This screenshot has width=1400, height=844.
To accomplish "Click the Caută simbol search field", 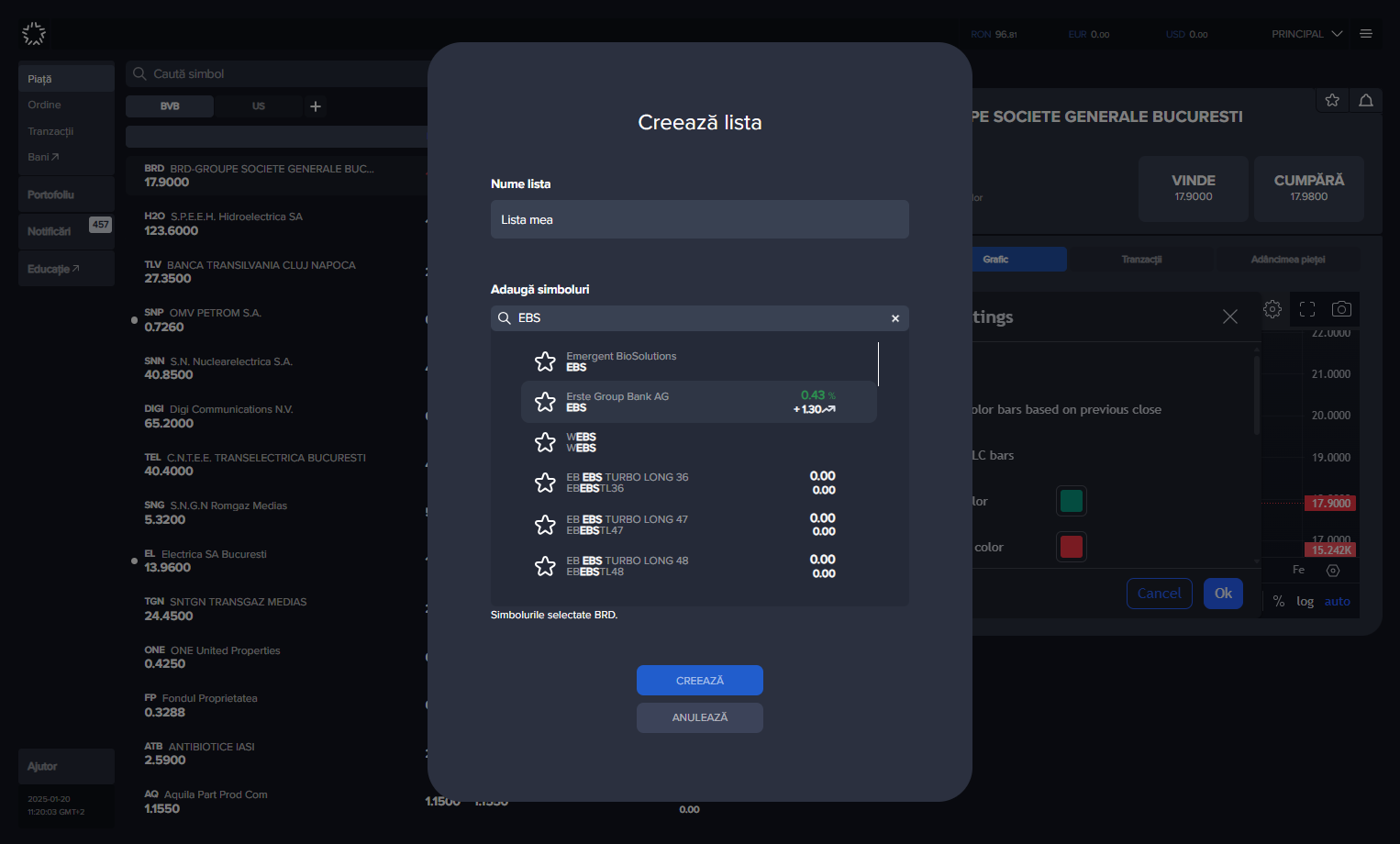I will point(277,73).
